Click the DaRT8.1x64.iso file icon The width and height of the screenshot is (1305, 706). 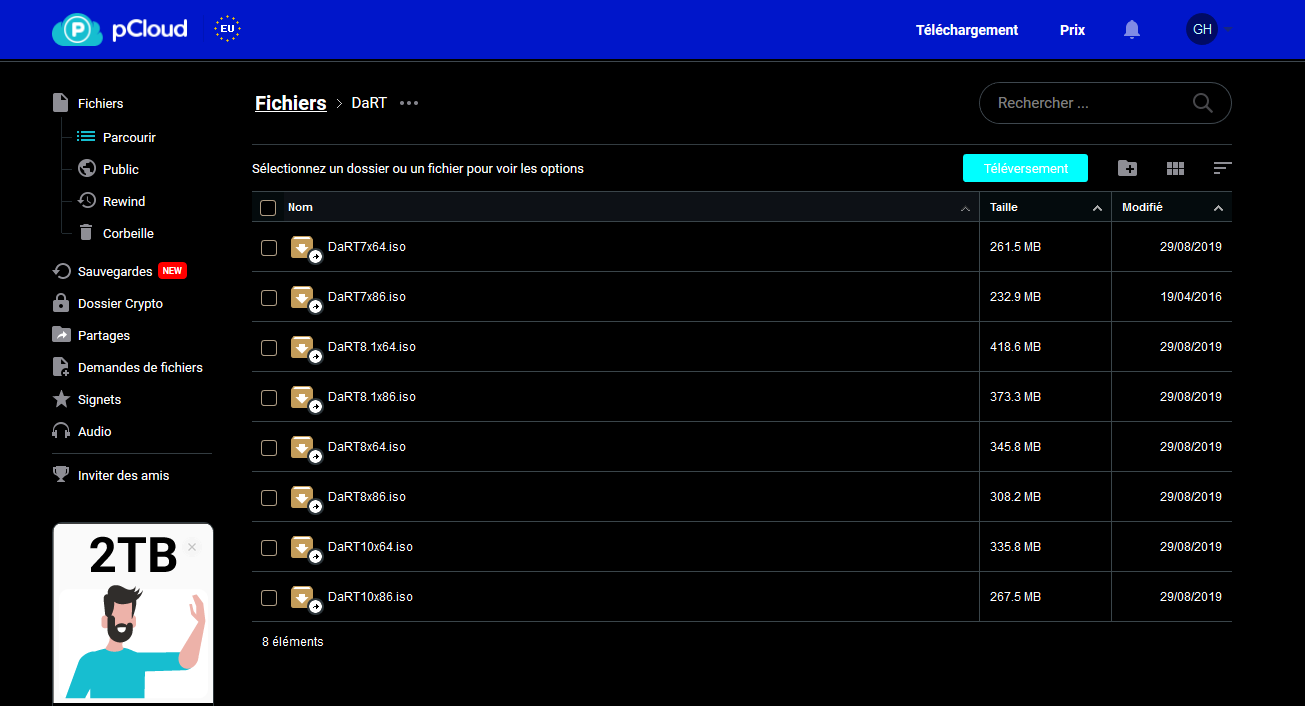(x=304, y=348)
